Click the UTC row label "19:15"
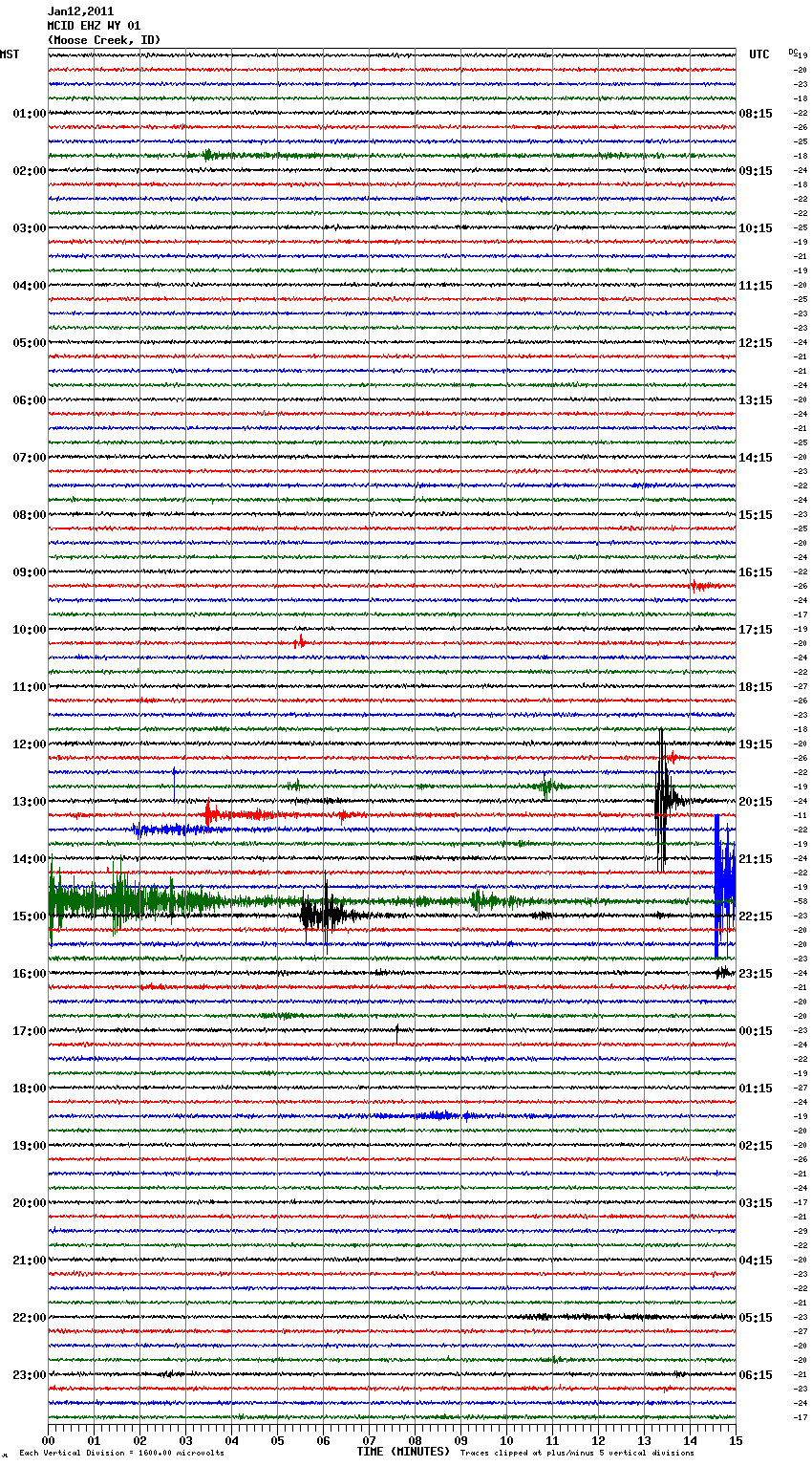Screen dimensions: 812x1466 pos(756,744)
